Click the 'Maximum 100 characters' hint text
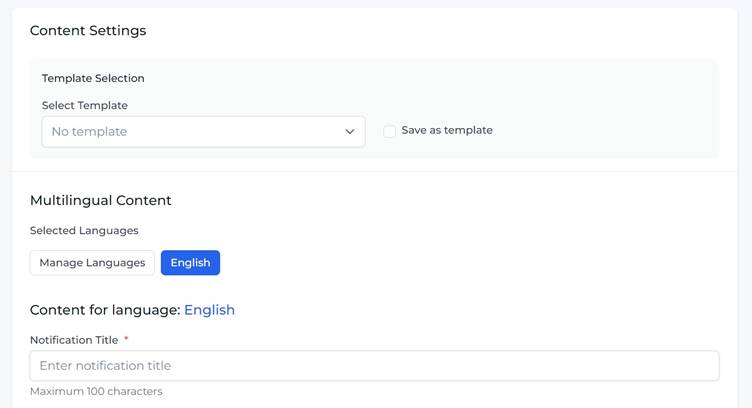 click(96, 391)
